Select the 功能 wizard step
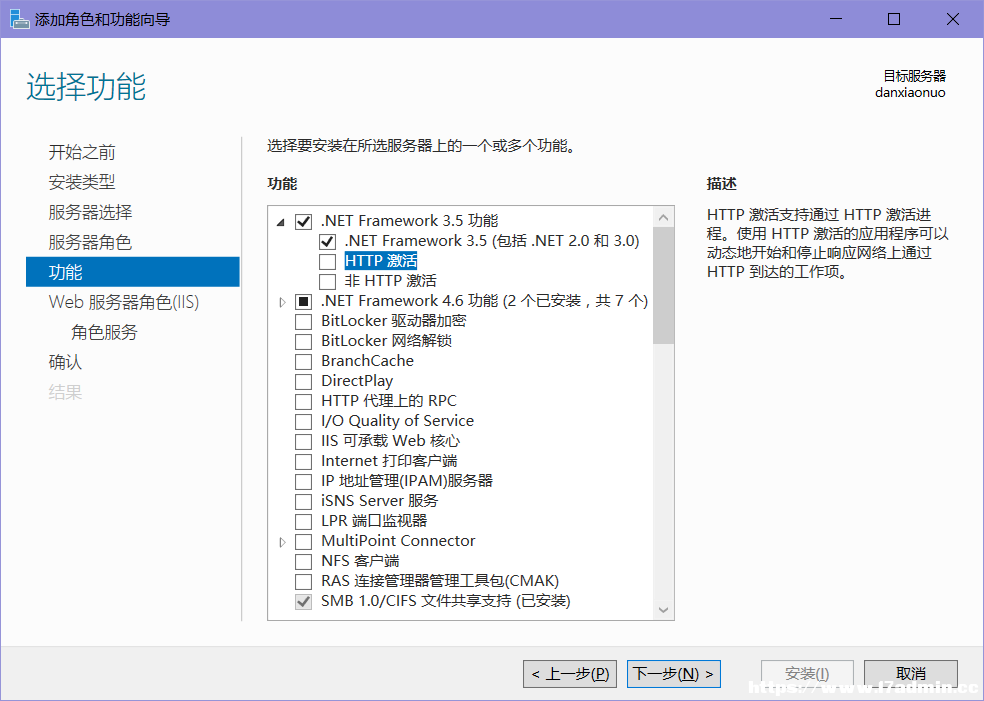The image size is (984, 701). 133,272
